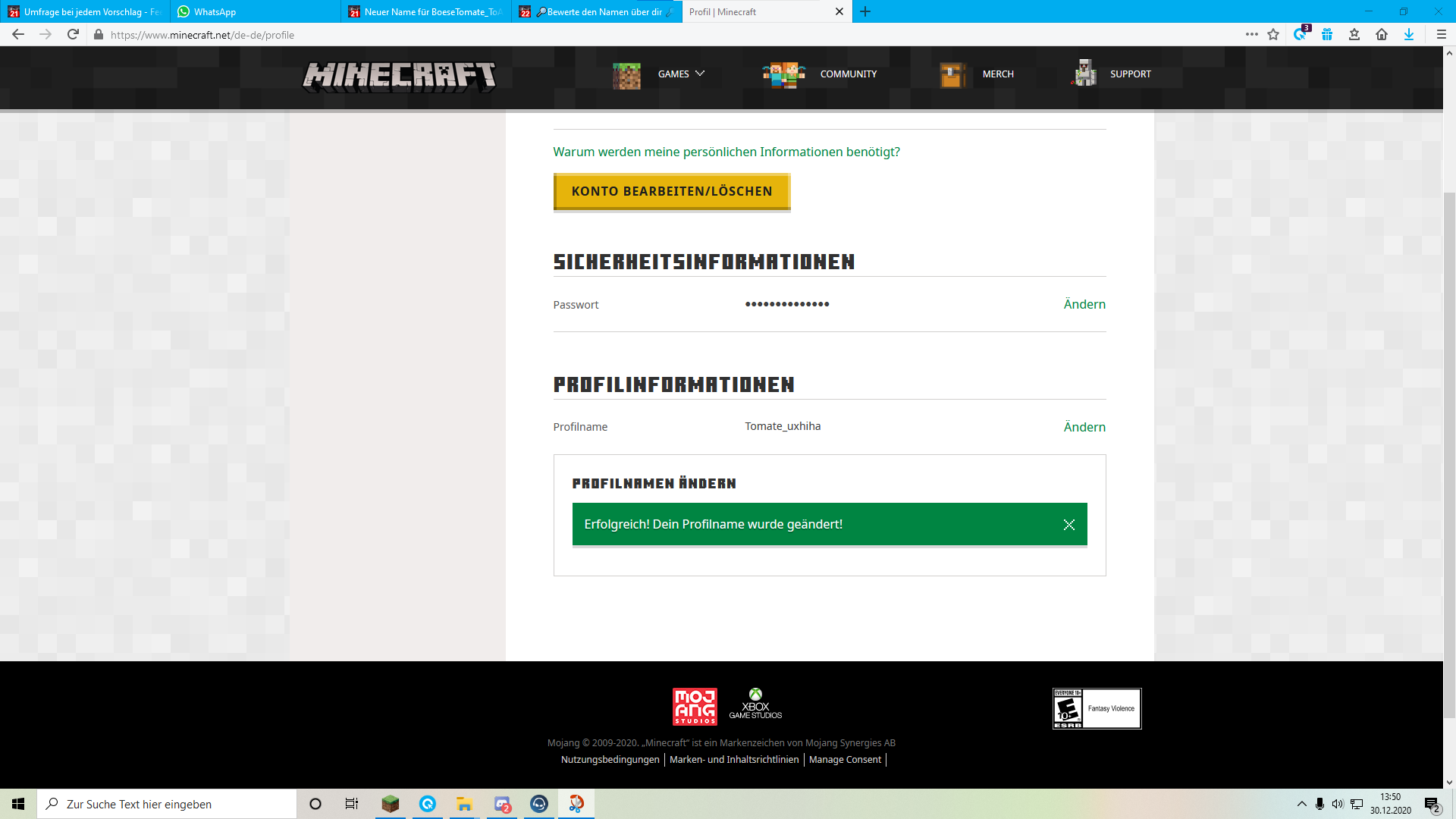Viewport: 1456px width, 819px height.
Task: Show bookmarks menu from the star tray icon
Action: (x=1354, y=35)
